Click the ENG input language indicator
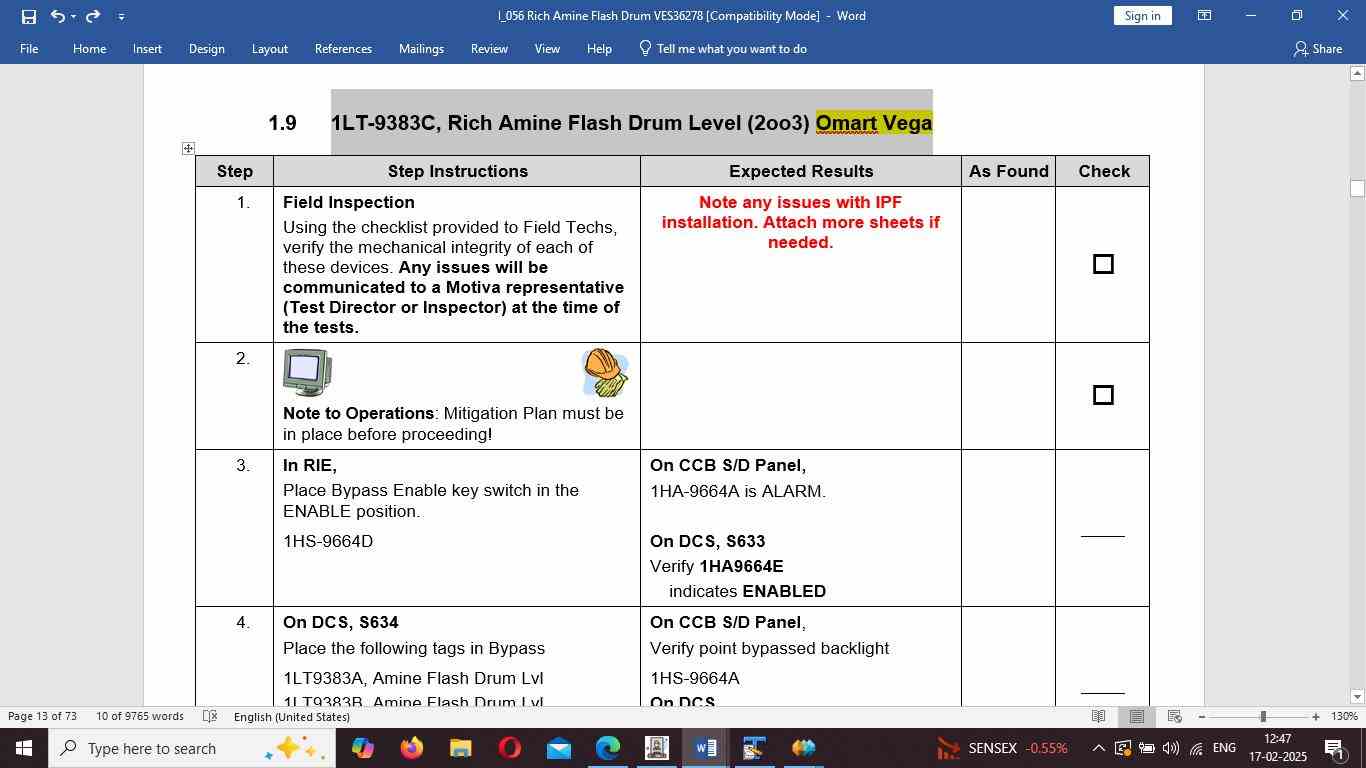 (x=1224, y=748)
